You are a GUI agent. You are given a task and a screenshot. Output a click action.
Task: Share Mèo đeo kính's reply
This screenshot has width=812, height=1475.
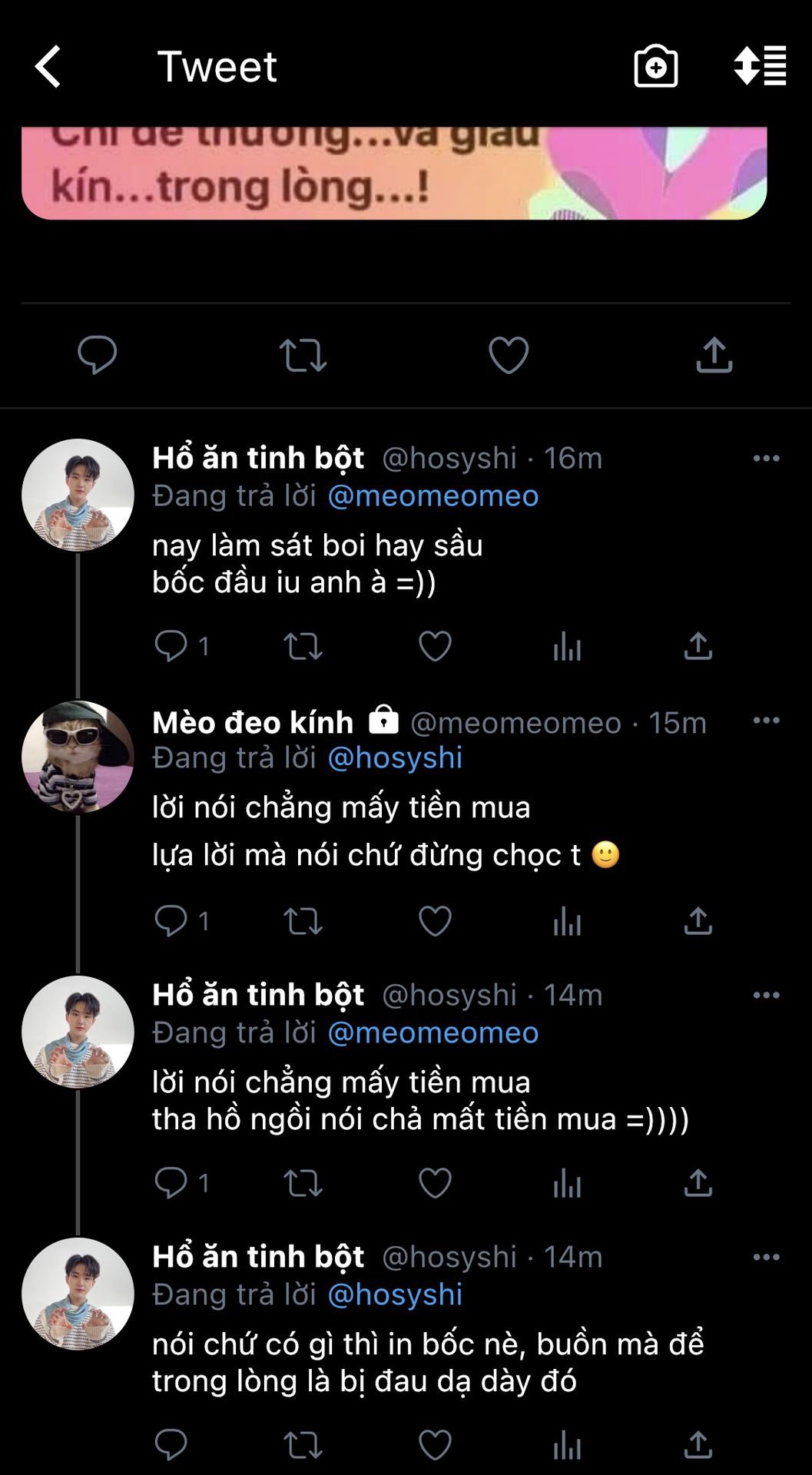coord(698,920)
